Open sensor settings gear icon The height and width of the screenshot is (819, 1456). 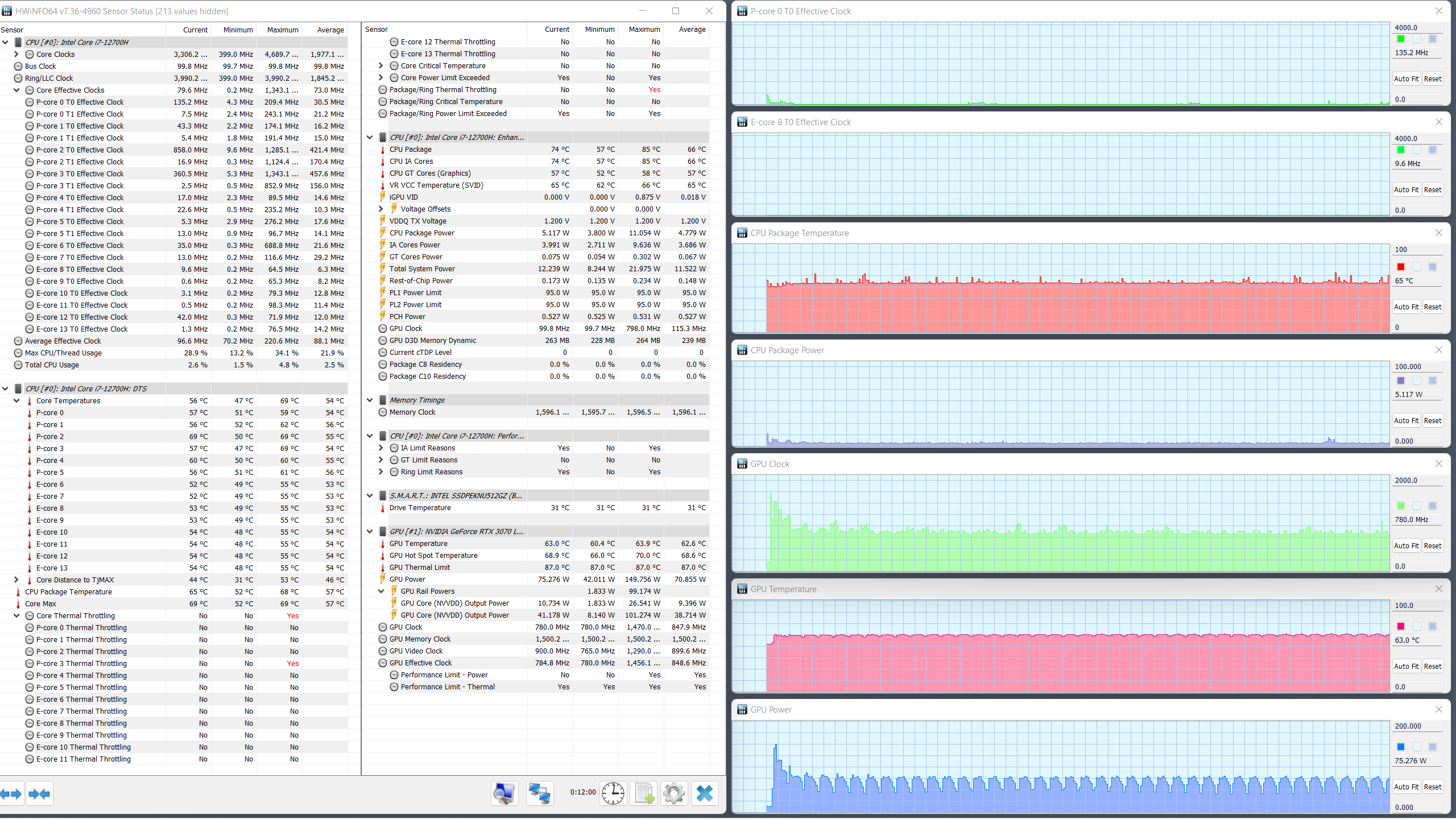point(674,793)
